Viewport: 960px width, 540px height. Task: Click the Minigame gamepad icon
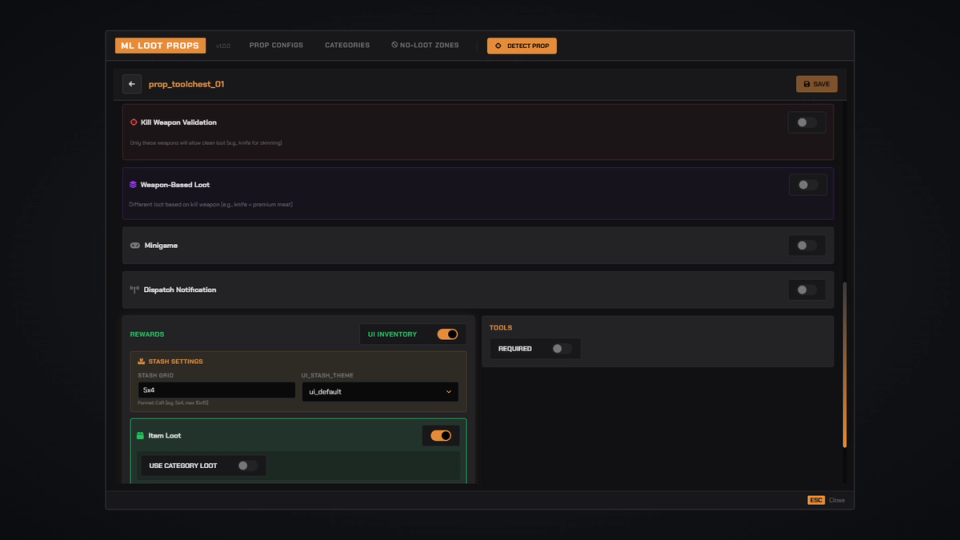point(135,246)
